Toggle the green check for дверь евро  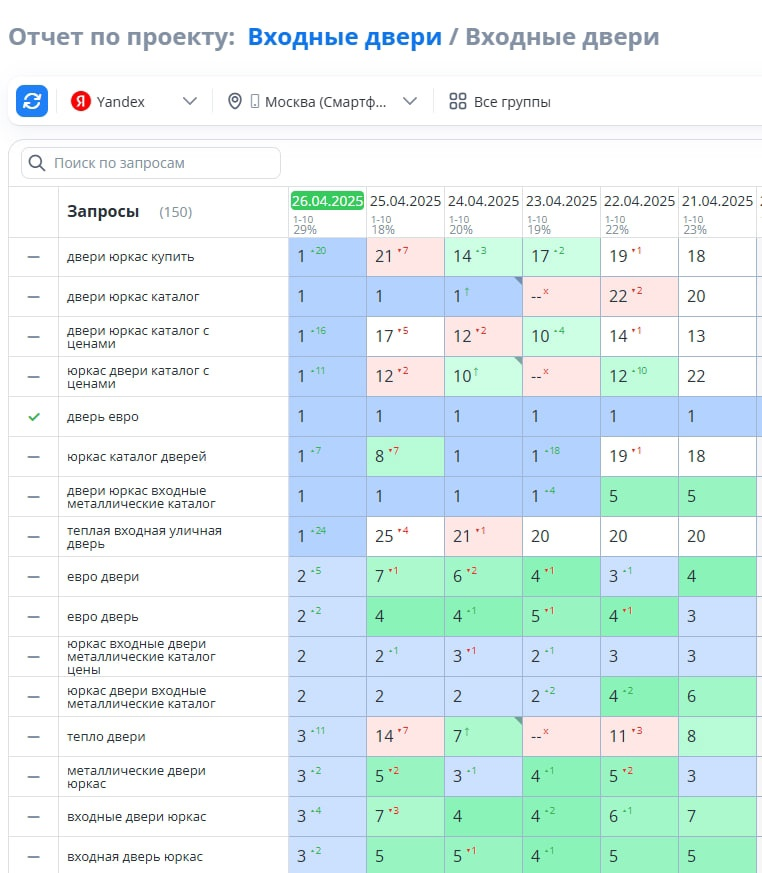click(x=34, y=416)
